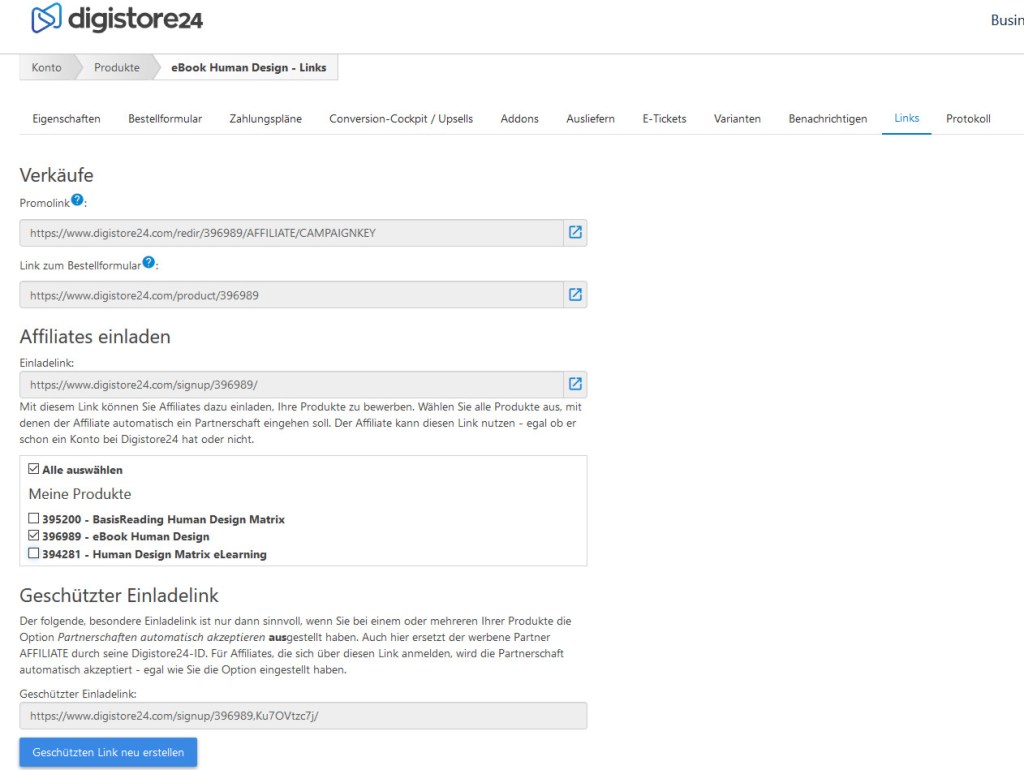This screenshot has width=1024, height=770.
Task: Click help icon beside Link zum Bestellformular
Action: pos(149,262)
